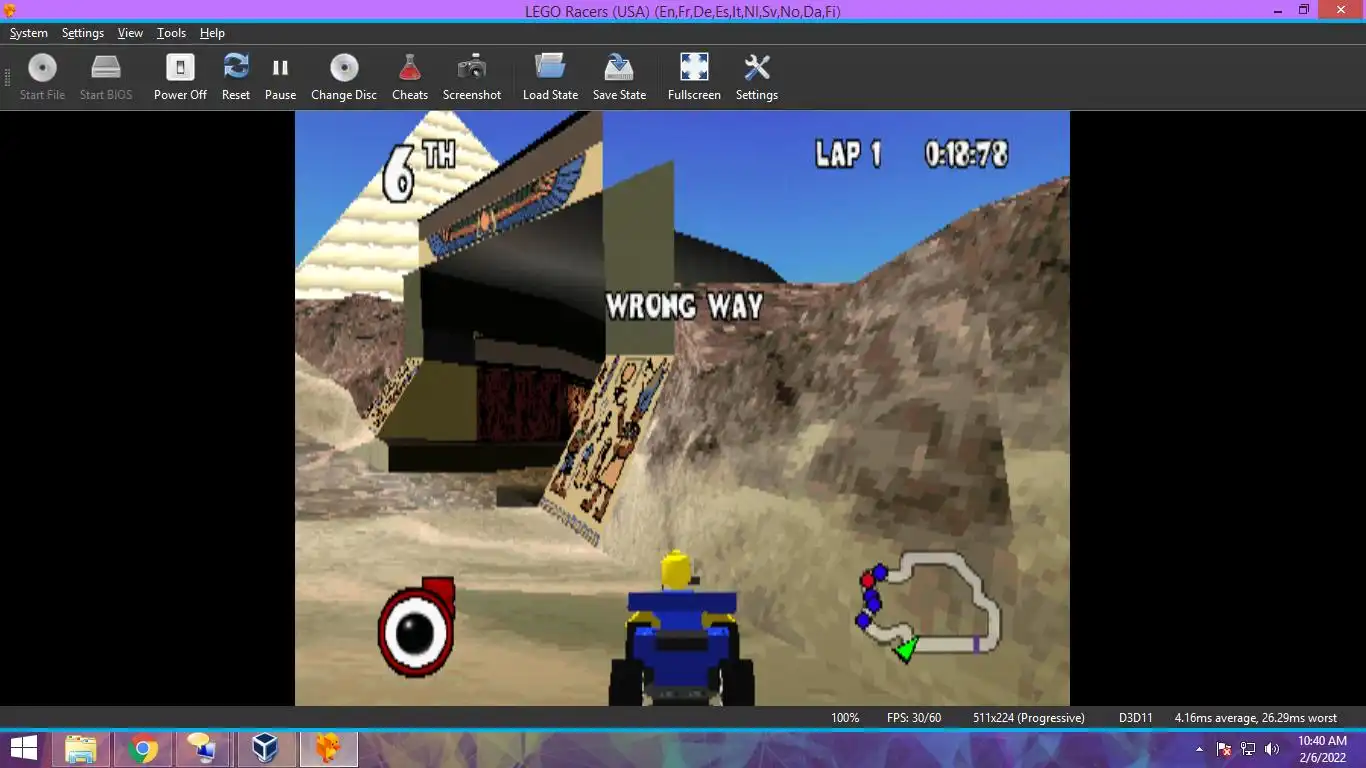Click the 100% speed status text
1366x768 pixels.
click(845, 718)
